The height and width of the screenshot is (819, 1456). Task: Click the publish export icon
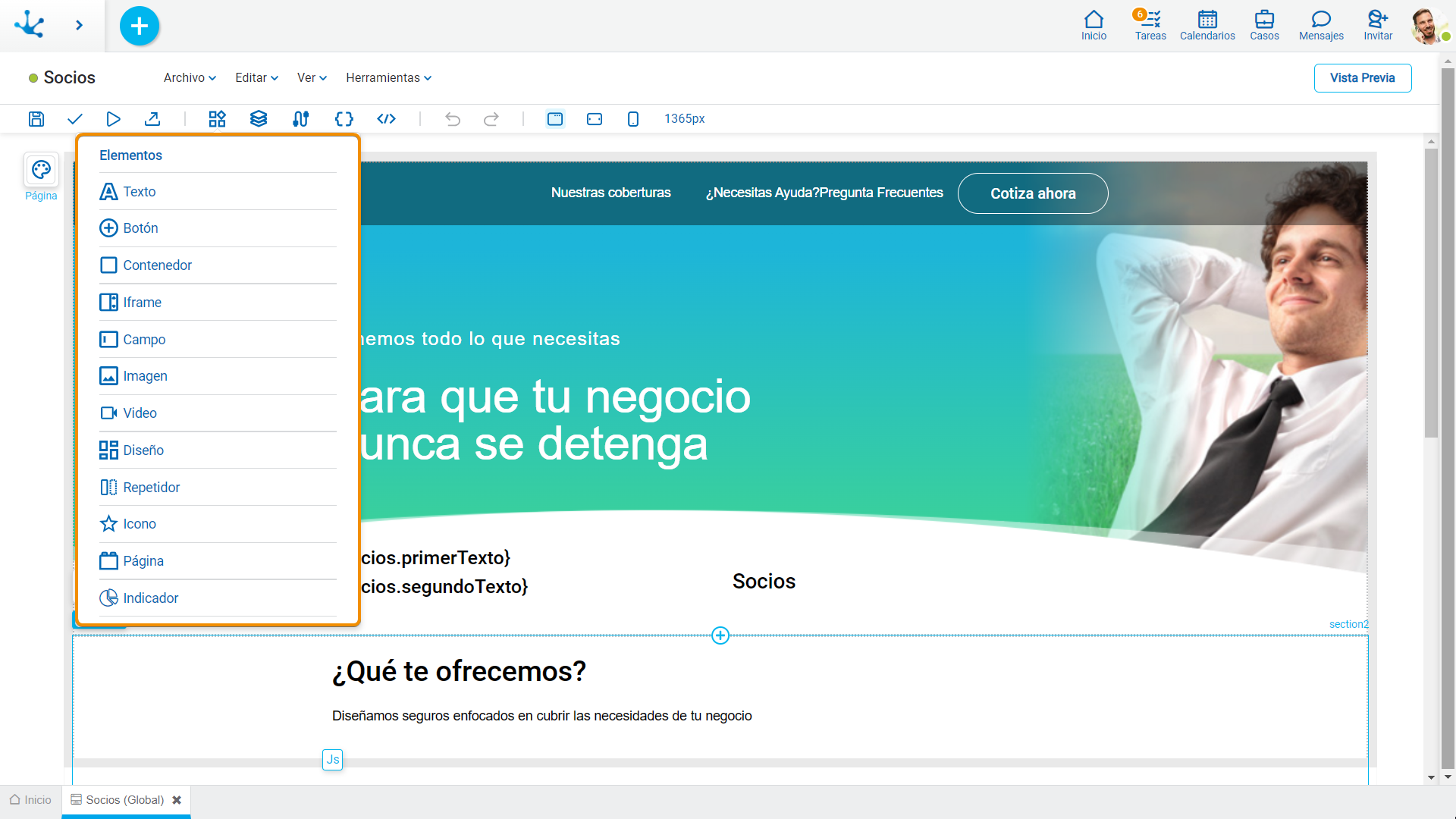pos(152,118)
